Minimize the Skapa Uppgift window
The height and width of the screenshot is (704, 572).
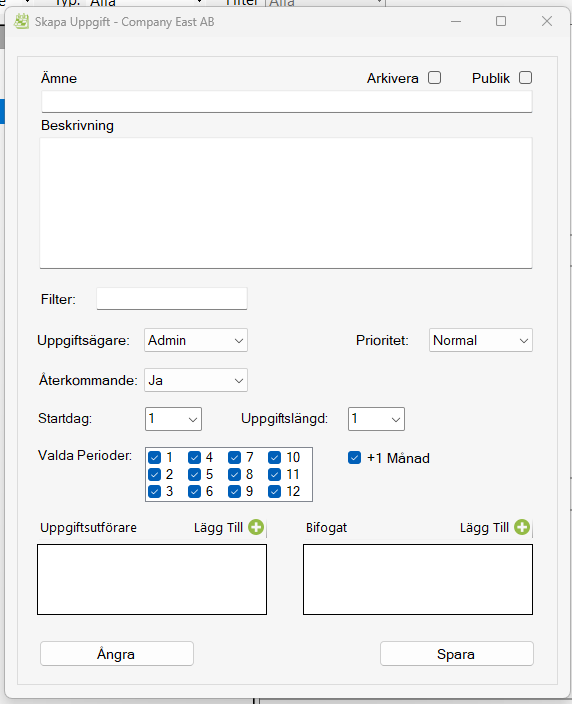click(x=456, y=21)
